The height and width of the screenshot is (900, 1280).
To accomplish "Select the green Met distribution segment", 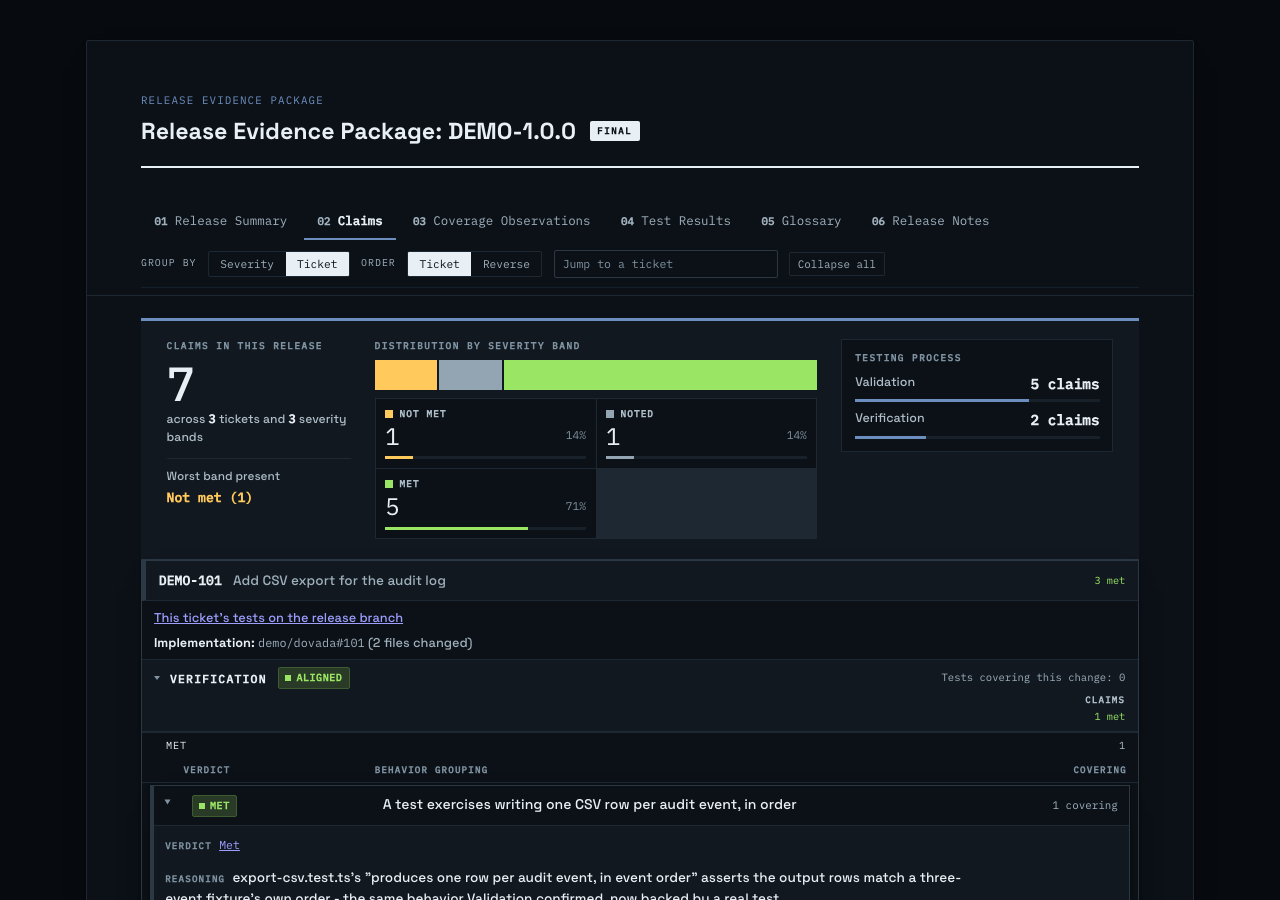I will tap(660, 375).
